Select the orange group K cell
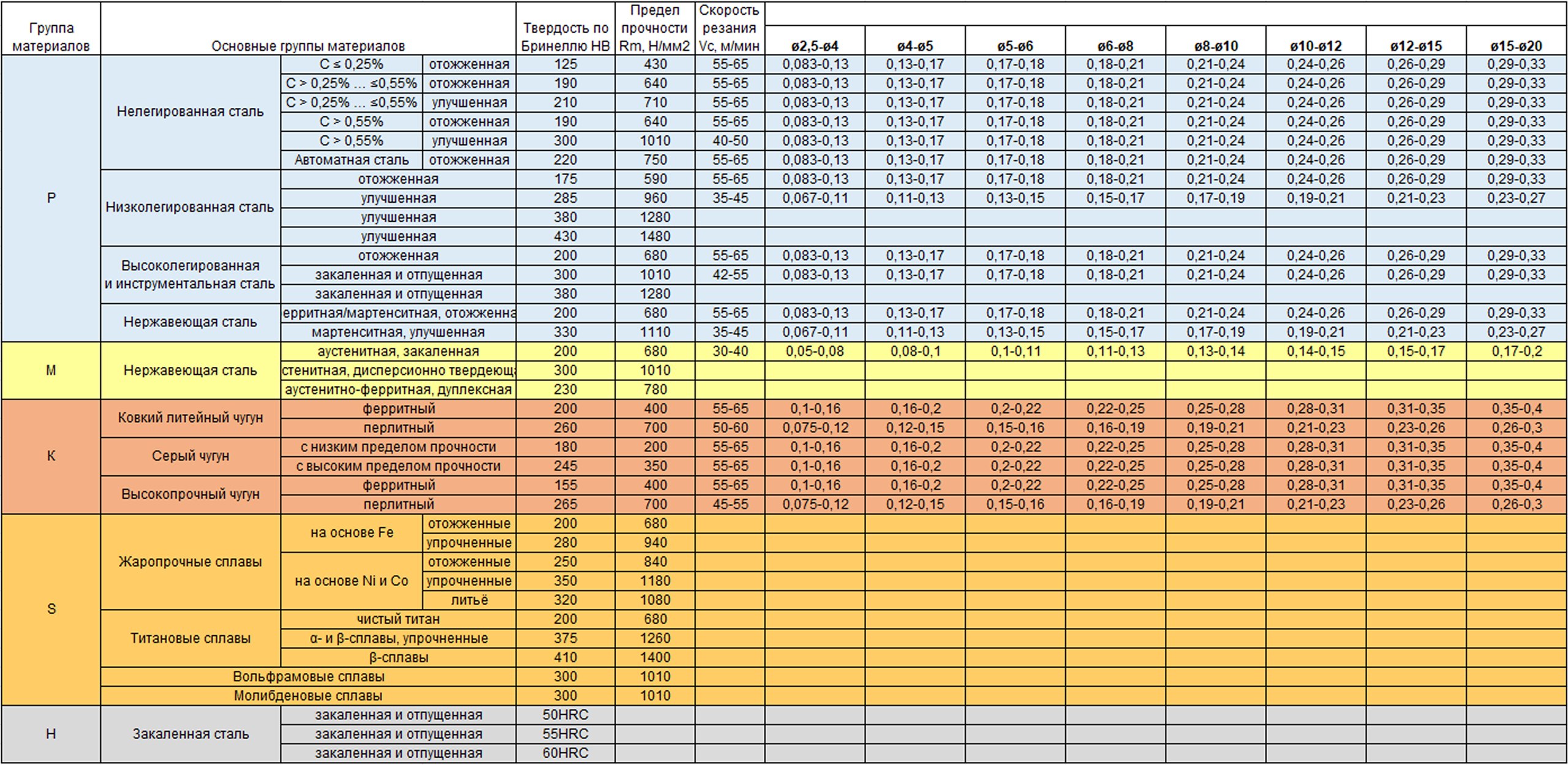Image resolution: width=1568 pixels, height=765 pixels. pos(51,456)
